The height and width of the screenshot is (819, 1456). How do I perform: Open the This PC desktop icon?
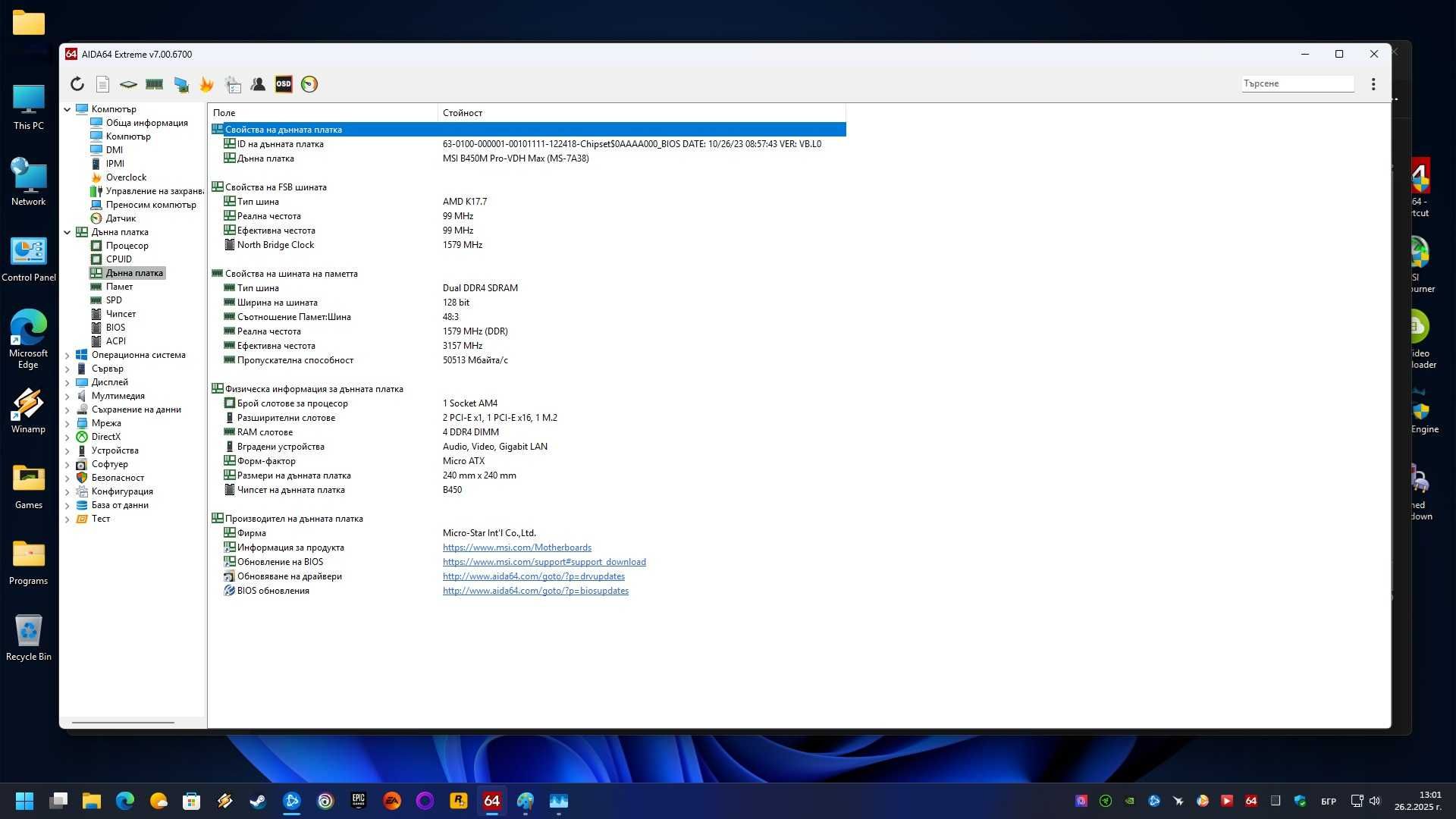(28, 108)
